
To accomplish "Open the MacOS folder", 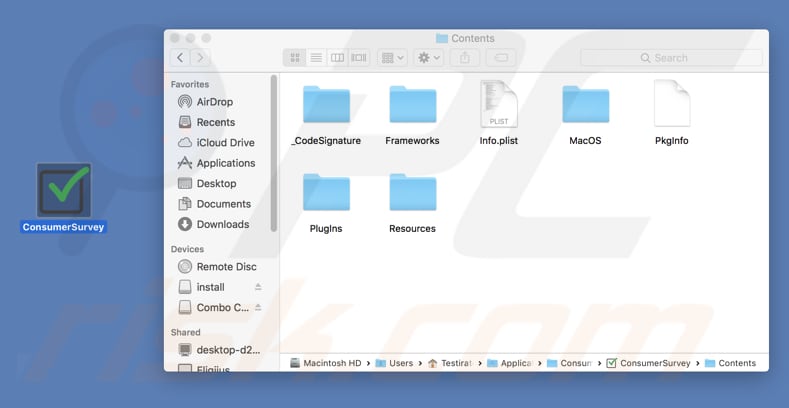I will coord(585,106).
